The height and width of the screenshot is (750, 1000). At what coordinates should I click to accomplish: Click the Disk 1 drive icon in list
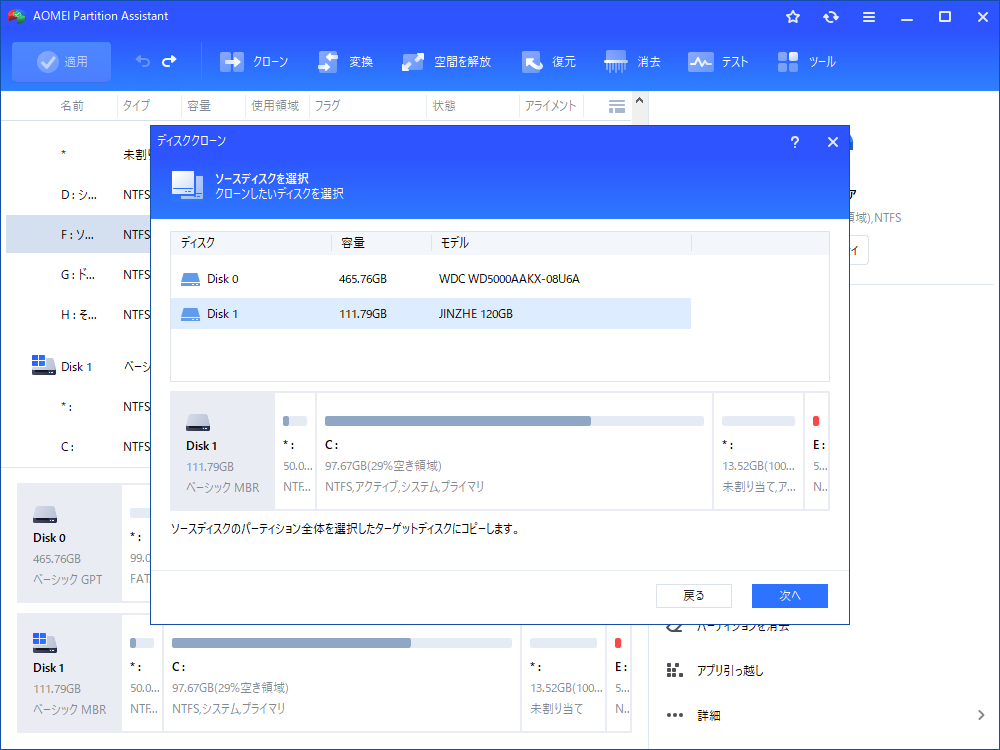tap(190, 314)
